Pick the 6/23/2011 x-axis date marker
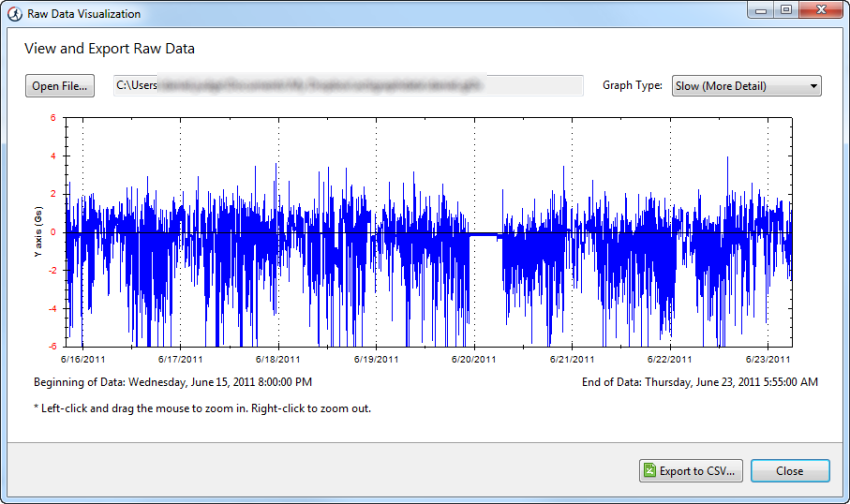 tap(767, 358)
